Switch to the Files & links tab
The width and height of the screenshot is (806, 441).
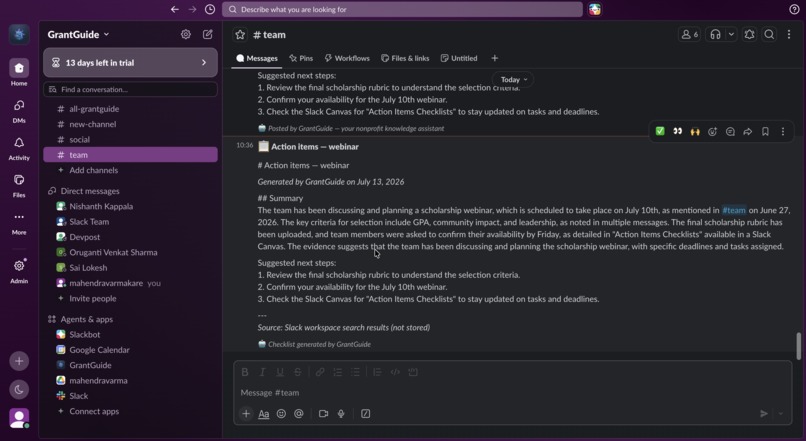[405, 58]
